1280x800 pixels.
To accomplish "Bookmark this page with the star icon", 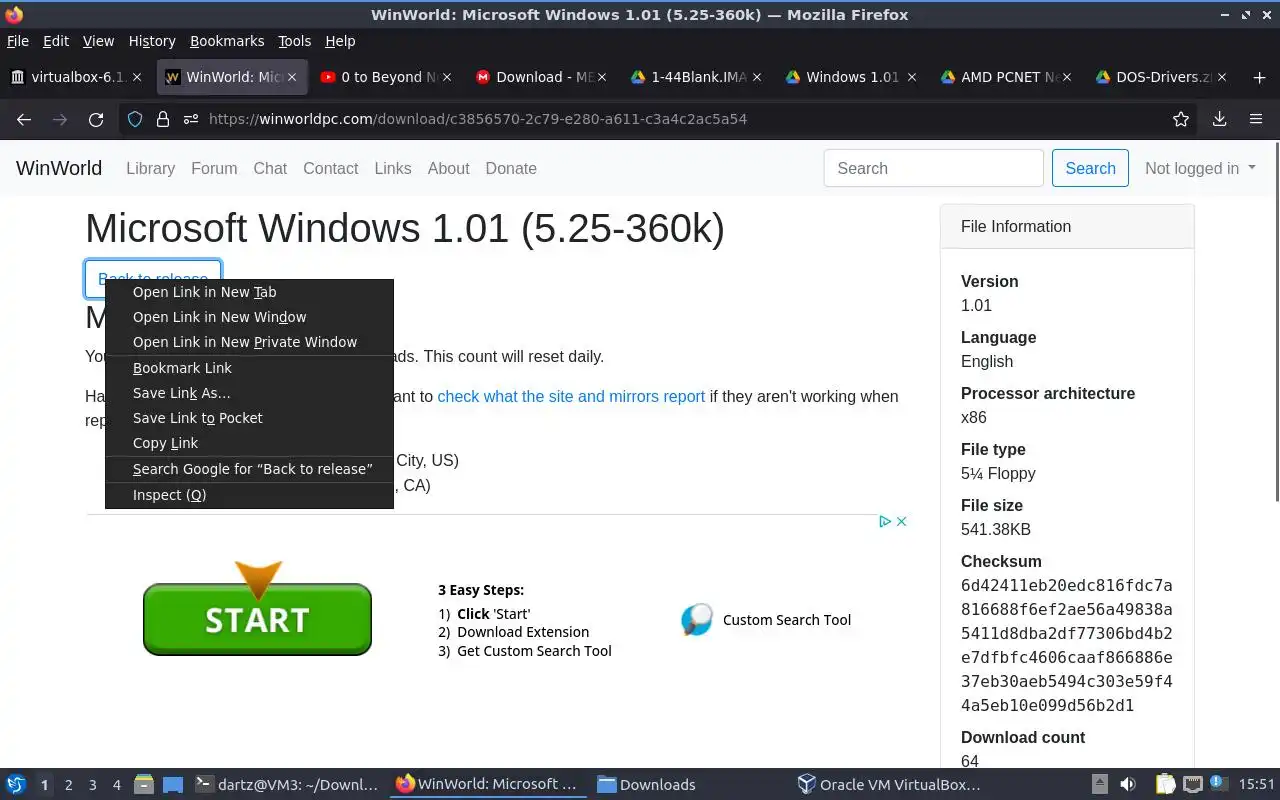I will pos(1181,119).
